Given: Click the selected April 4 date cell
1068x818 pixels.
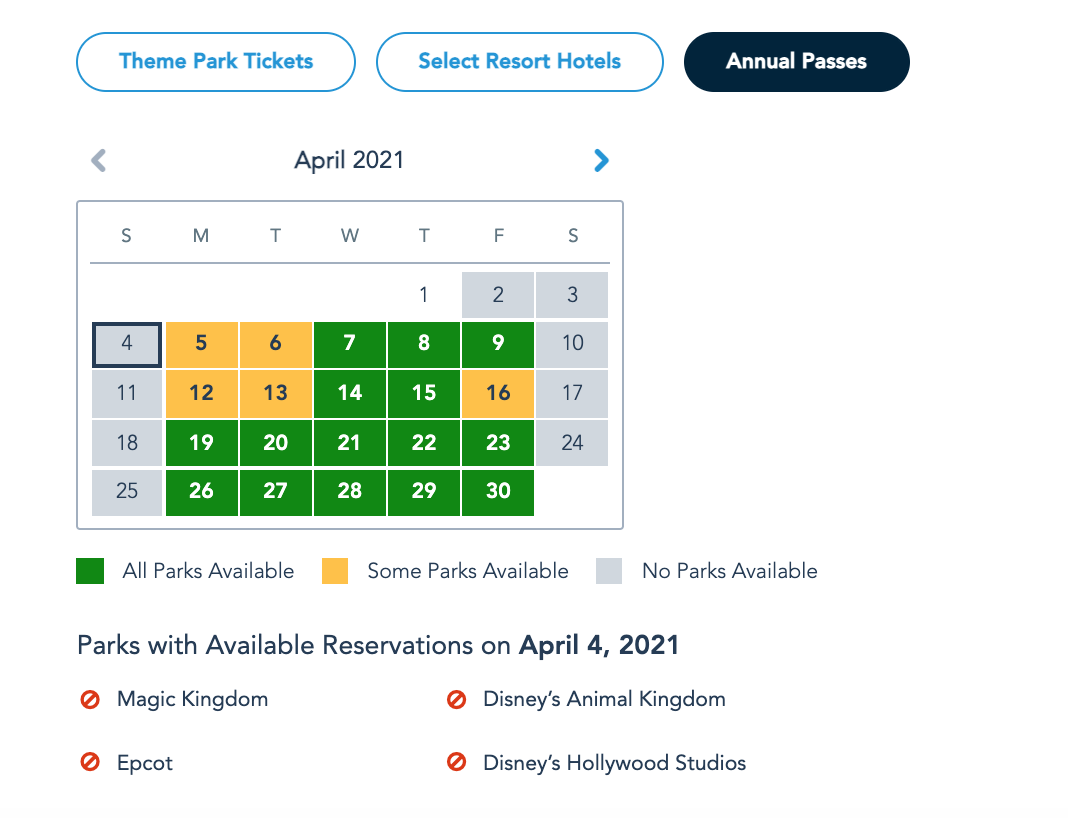Looking at the screenshot, I should pos(127,344).
